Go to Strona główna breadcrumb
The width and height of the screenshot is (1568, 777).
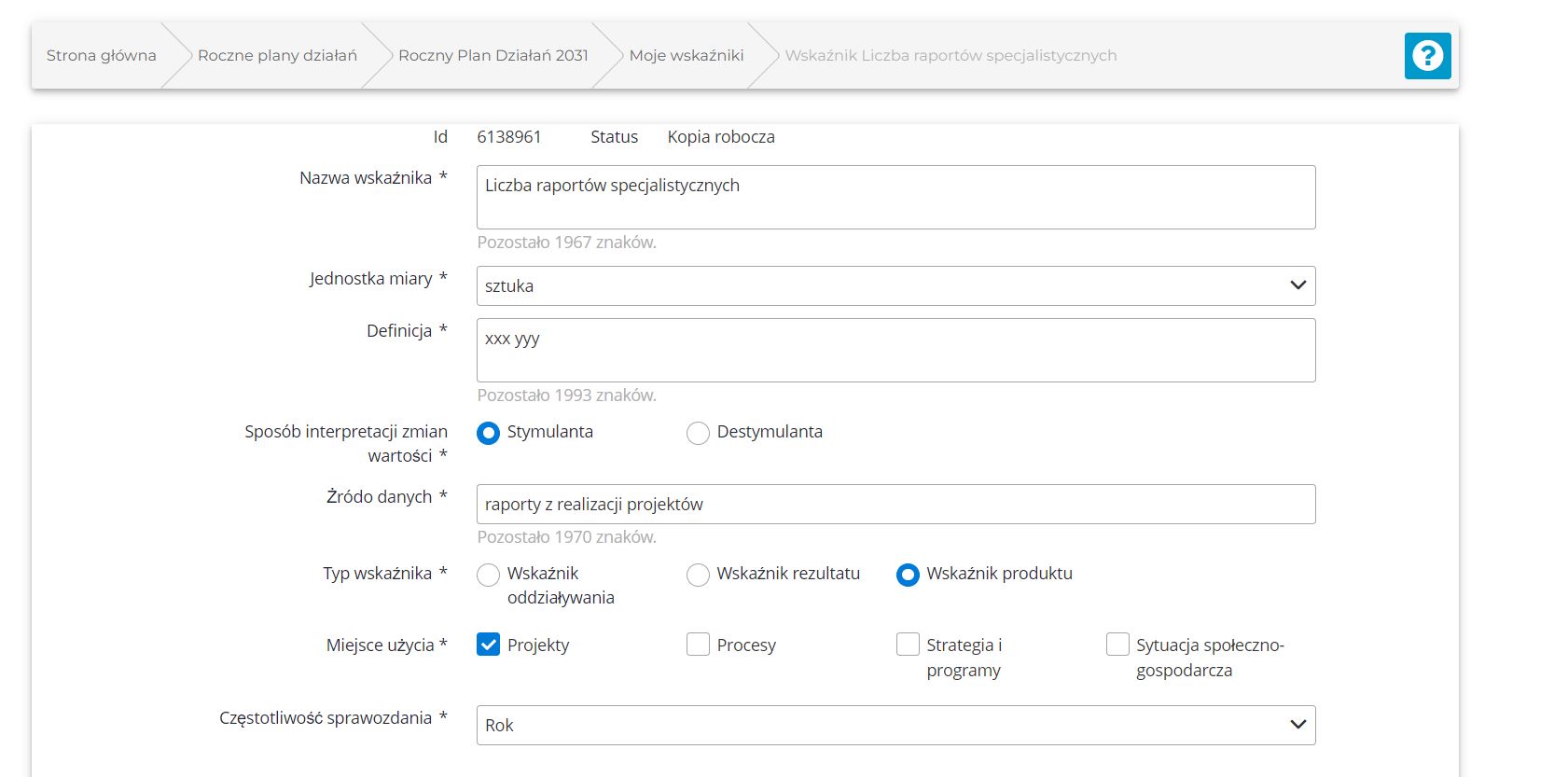(x=102, y=56)
